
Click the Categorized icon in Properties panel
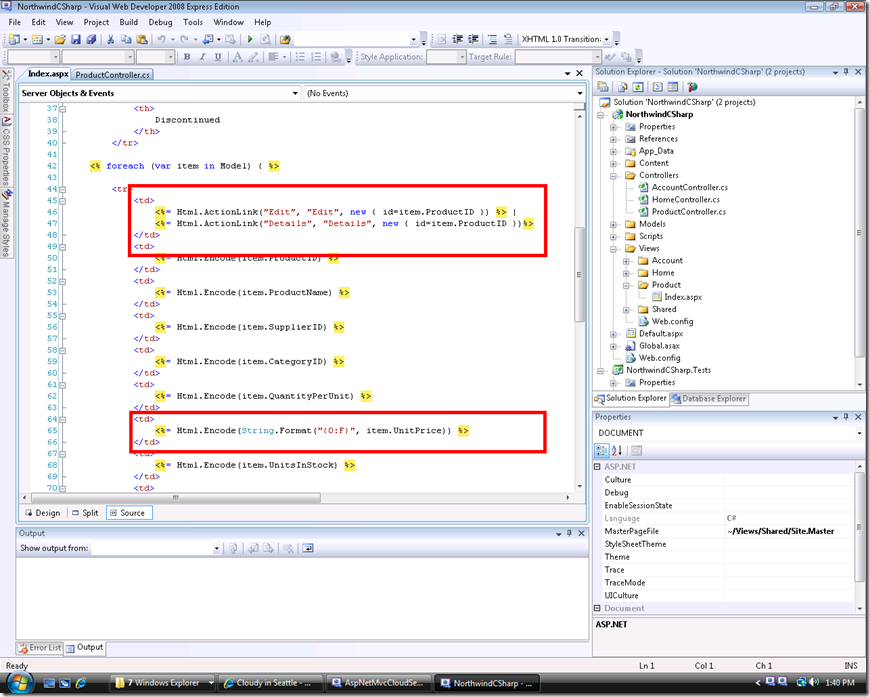point(601,451)
